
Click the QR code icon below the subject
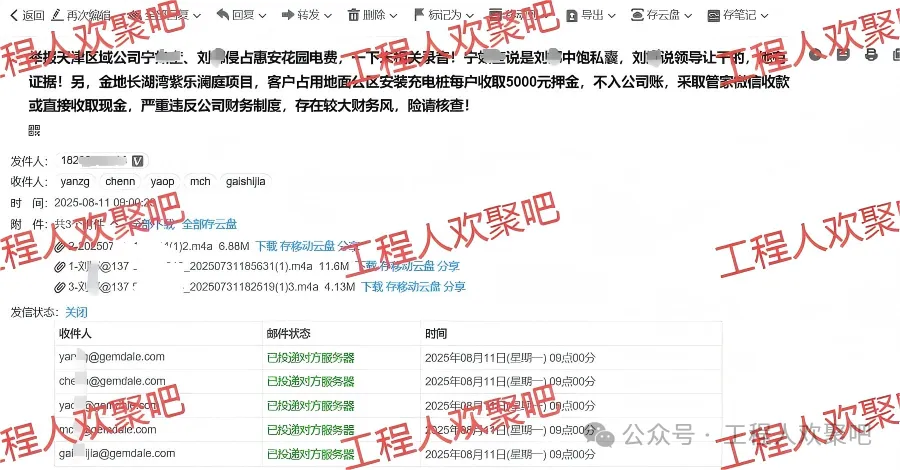click(x=34, y=130)
